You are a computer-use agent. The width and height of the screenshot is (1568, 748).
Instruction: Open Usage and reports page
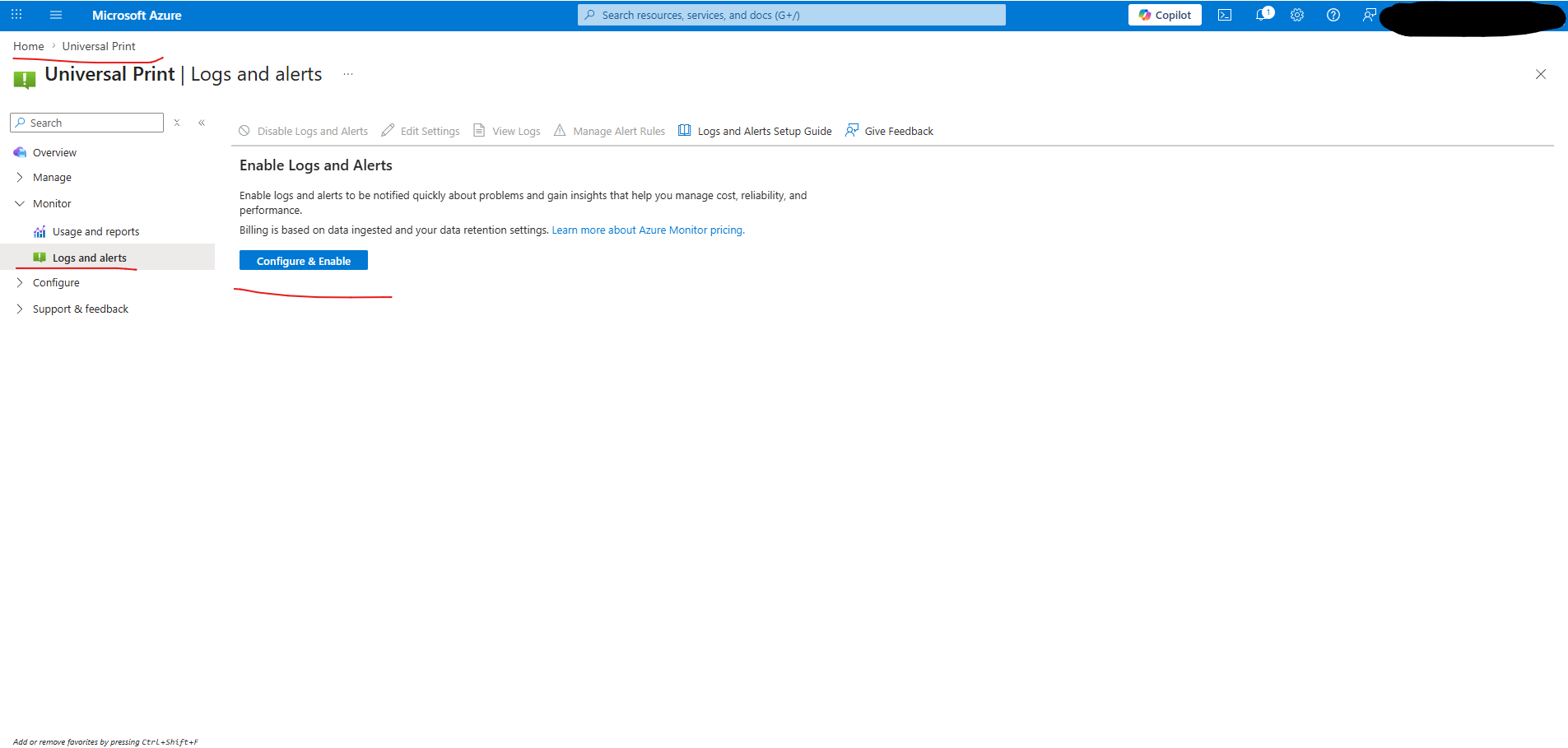(95, 231)
